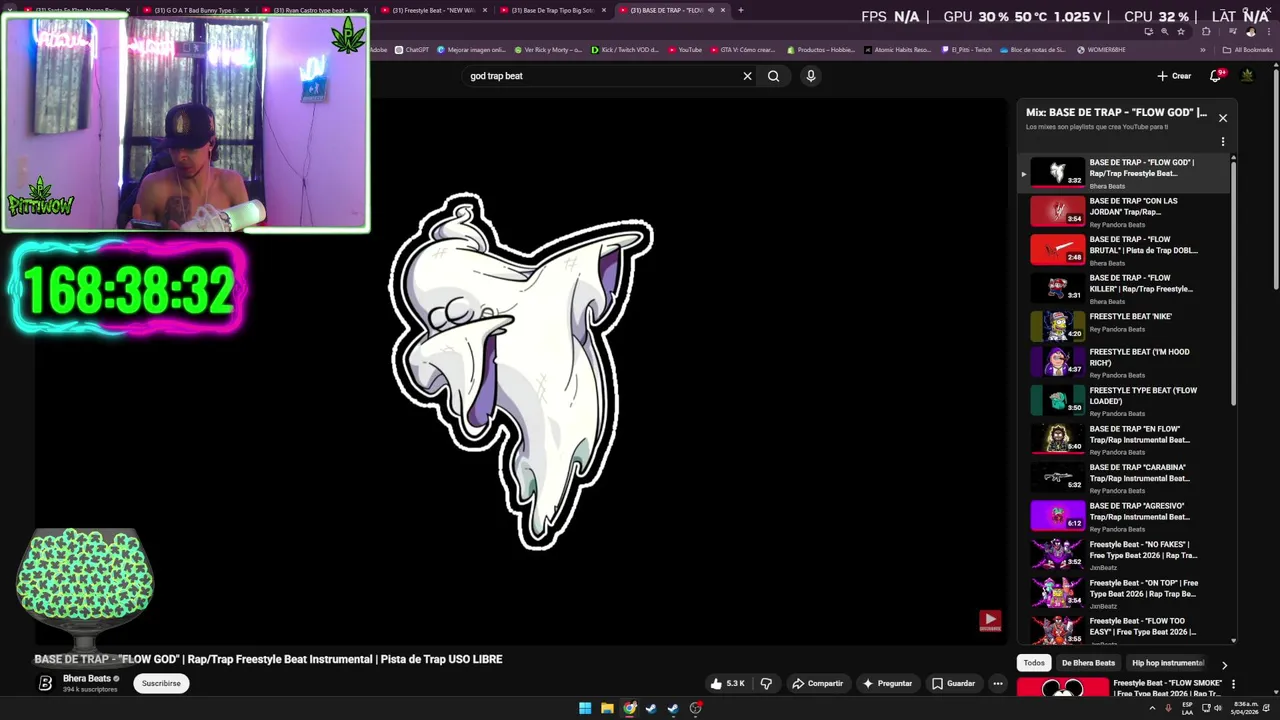Screen dimensions: 1280x720
Task: Open the YouTube account avatar menu
Action: (x=1247, y=76)
